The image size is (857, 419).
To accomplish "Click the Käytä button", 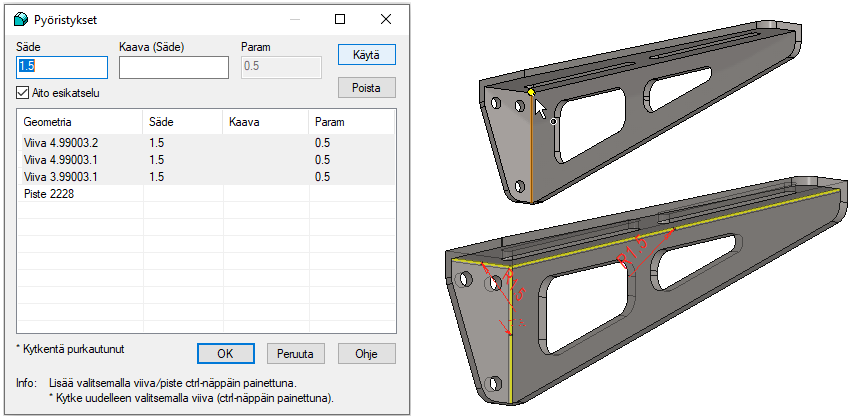I will pos(366,54).
